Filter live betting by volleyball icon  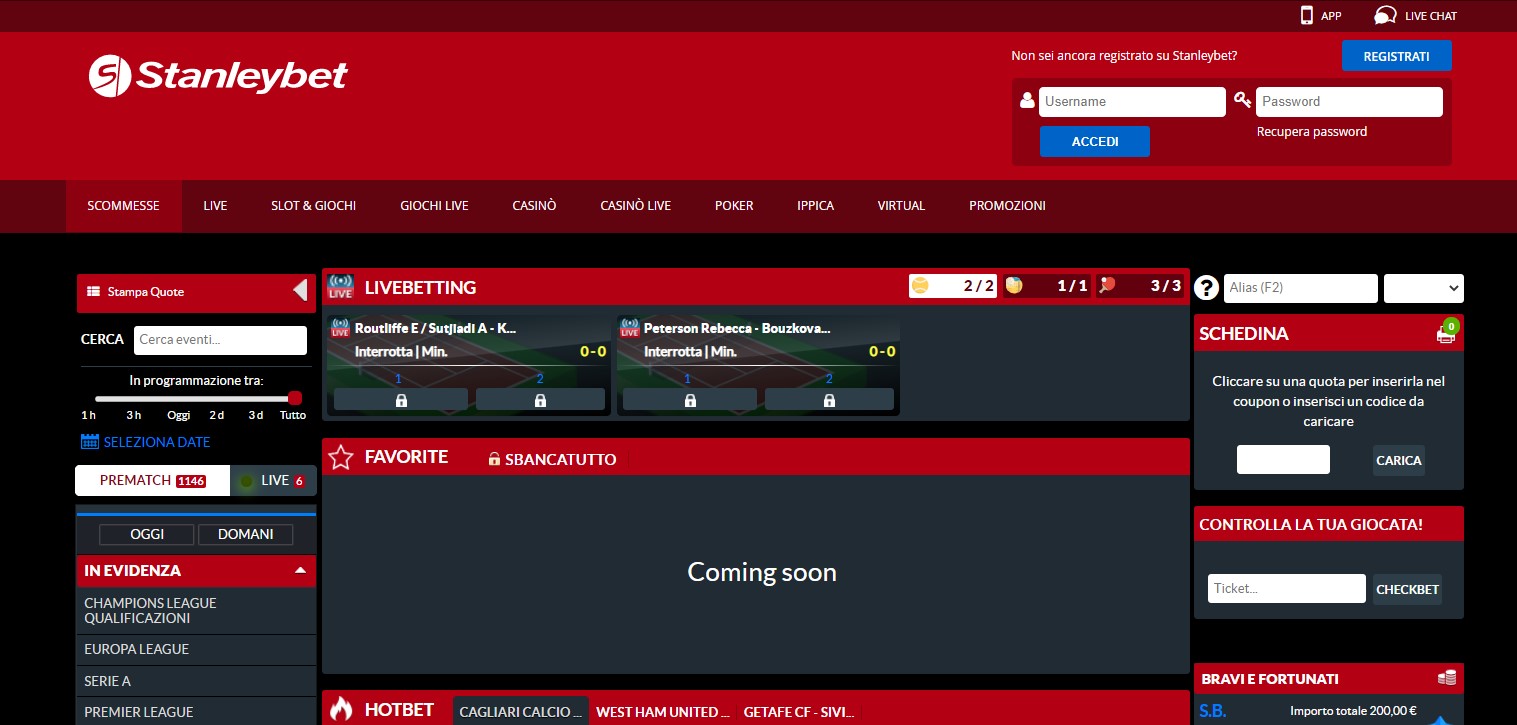point(1014,286)
